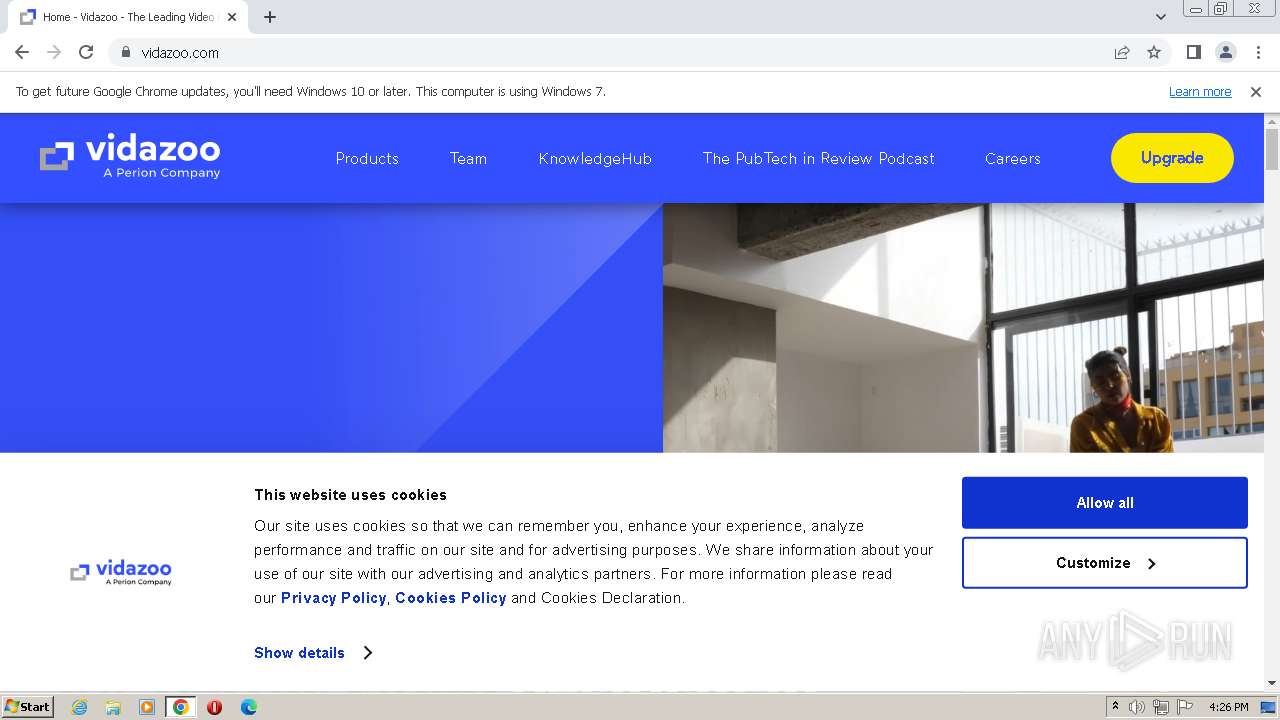Click the Vidazoo logo in the header
The height and width of the screenshot is (720, 1280).
point(130,157)
